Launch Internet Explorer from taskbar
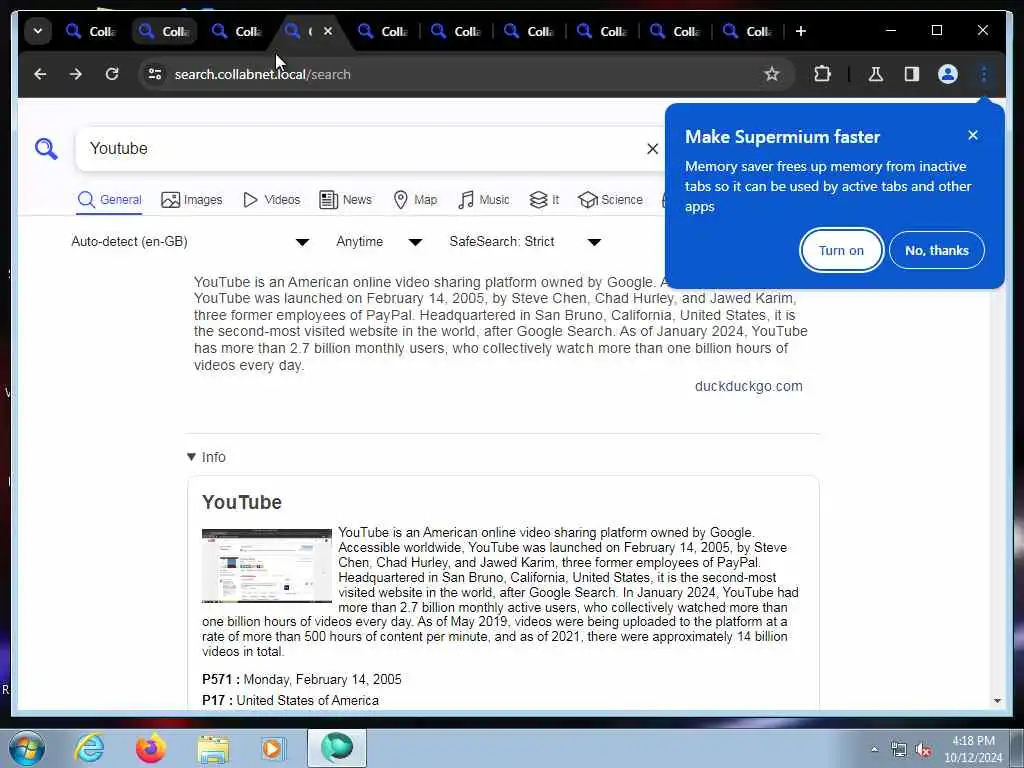 point(89,748)
